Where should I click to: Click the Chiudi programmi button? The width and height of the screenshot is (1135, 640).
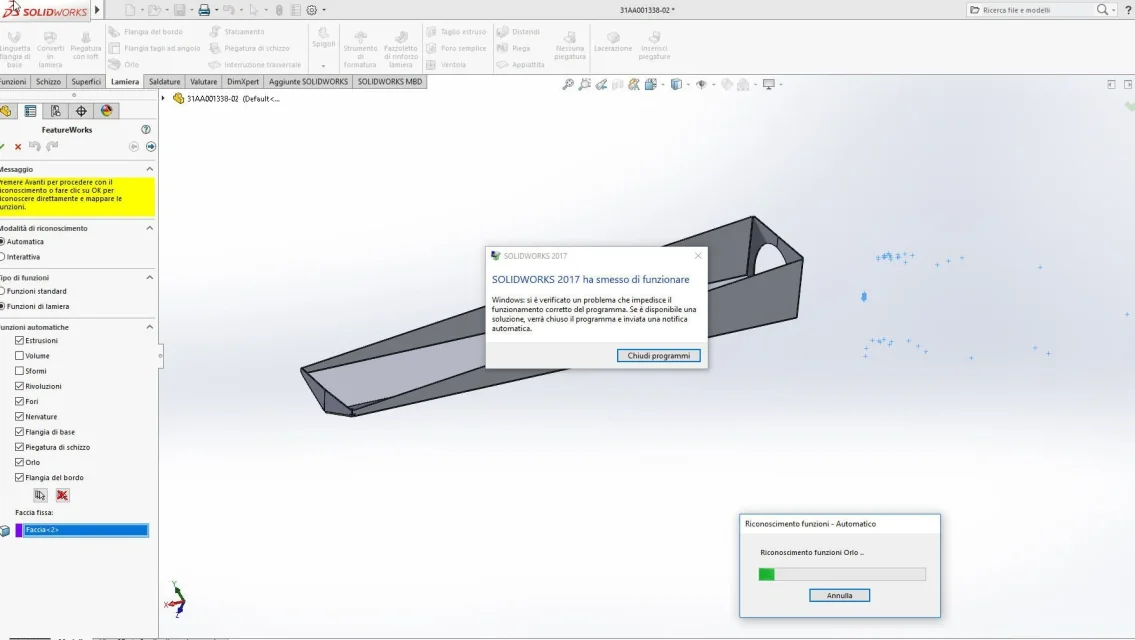659,355
